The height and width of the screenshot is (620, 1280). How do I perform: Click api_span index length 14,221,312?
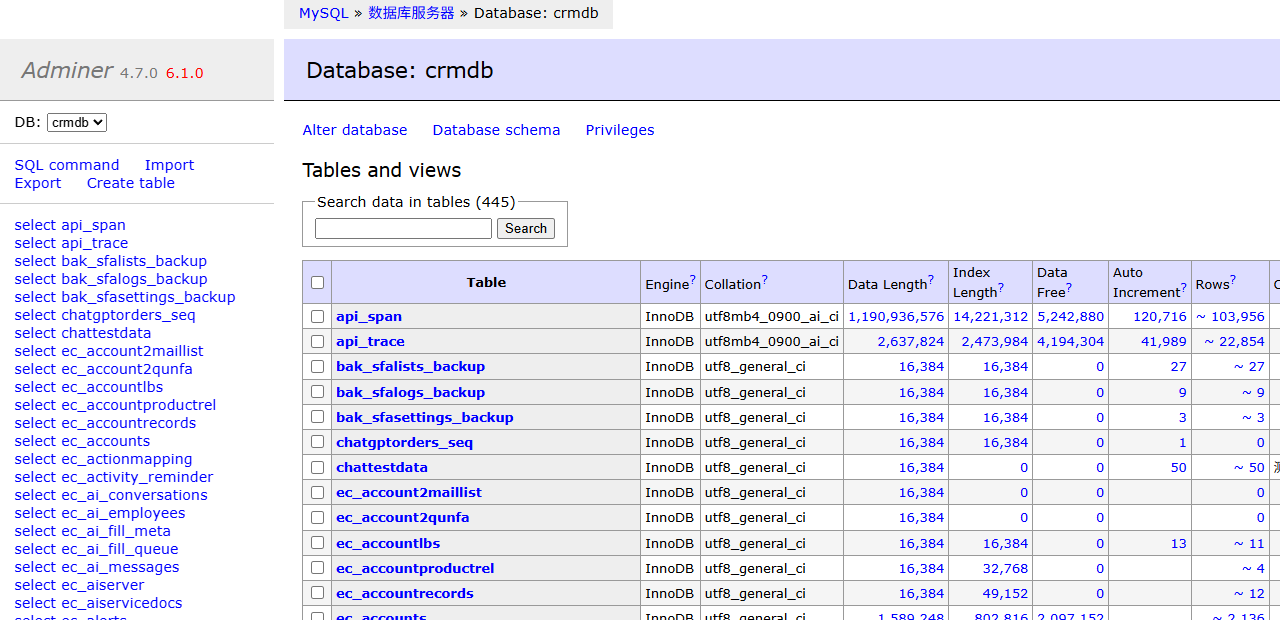pos(990,316)
